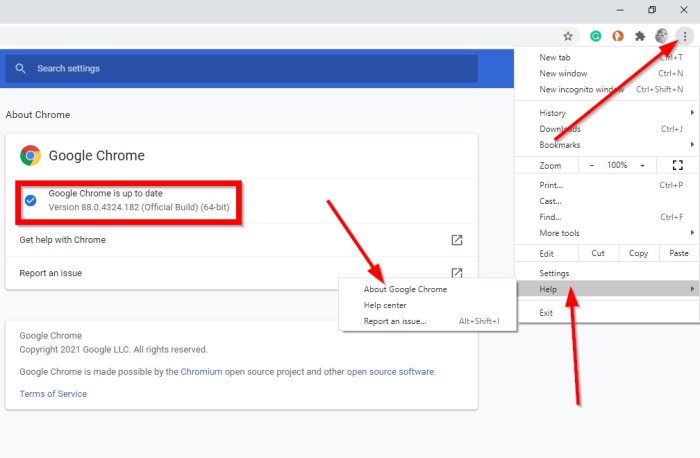Click the blue up-to-date checkmark icon
Image resolution: width=700 pixels, height=458 pixels.
[31, 200]
